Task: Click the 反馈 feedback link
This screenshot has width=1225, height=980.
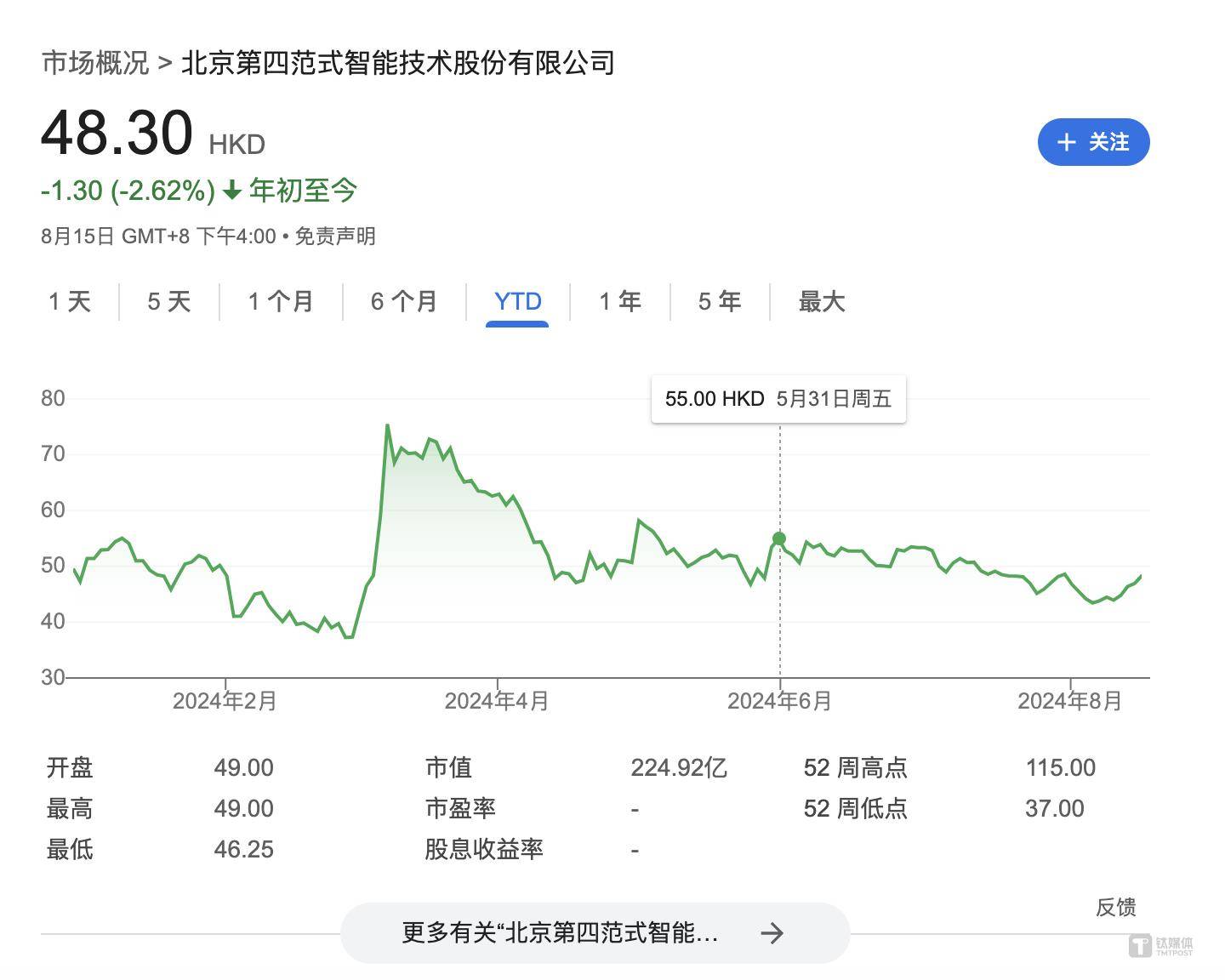Action: [x=1116, y=907]
